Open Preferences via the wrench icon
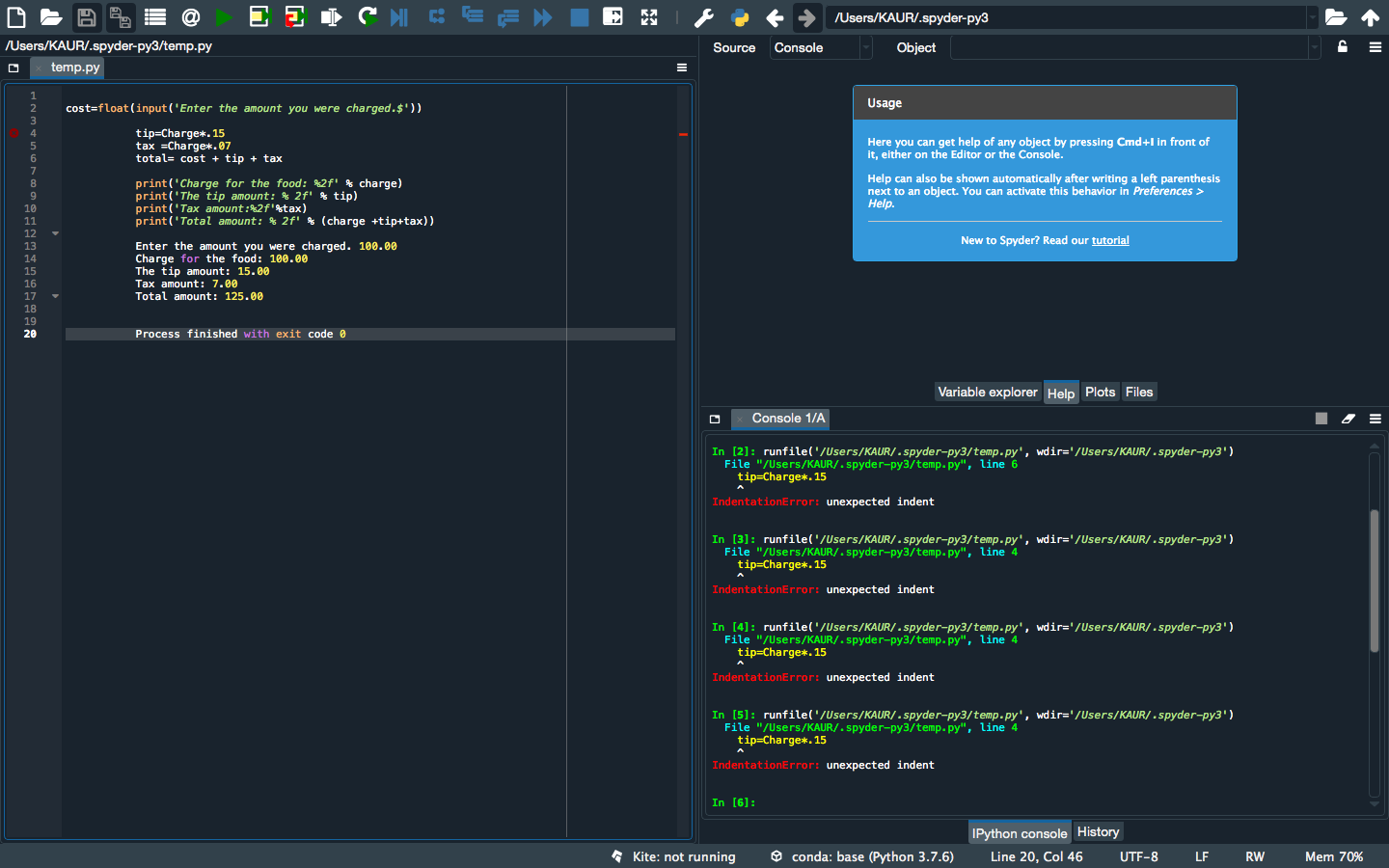Screen dimensions: 1389x868 (x=704, y=17)
